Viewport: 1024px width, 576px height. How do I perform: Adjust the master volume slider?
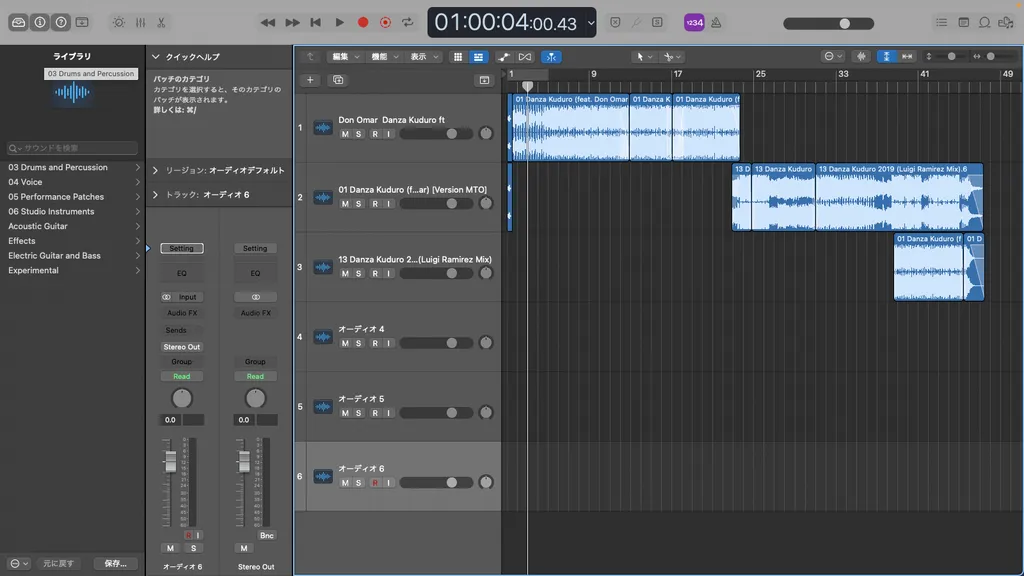coord(828,23)
